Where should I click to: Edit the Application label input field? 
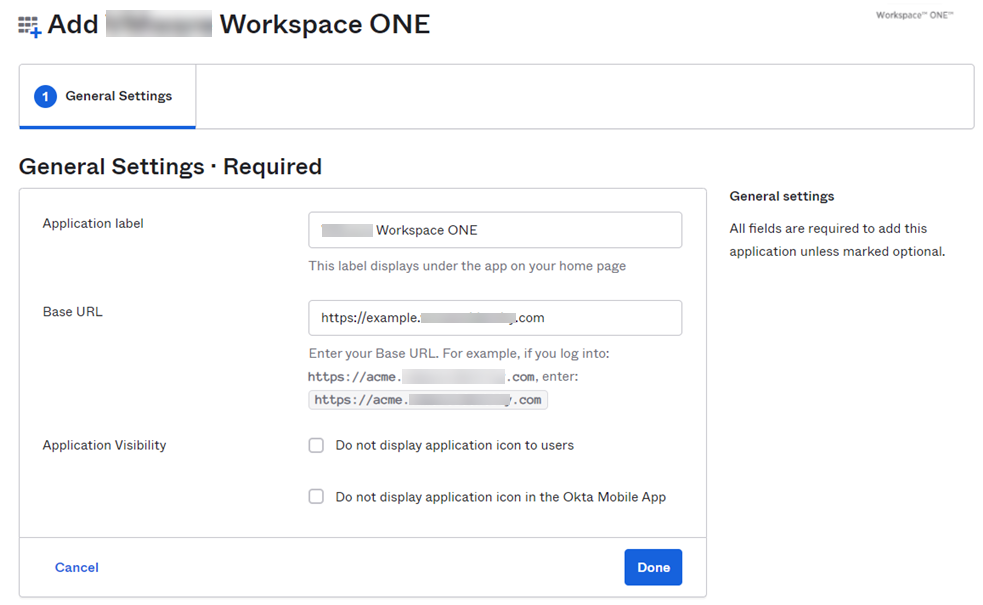click(x=495, y=230)
